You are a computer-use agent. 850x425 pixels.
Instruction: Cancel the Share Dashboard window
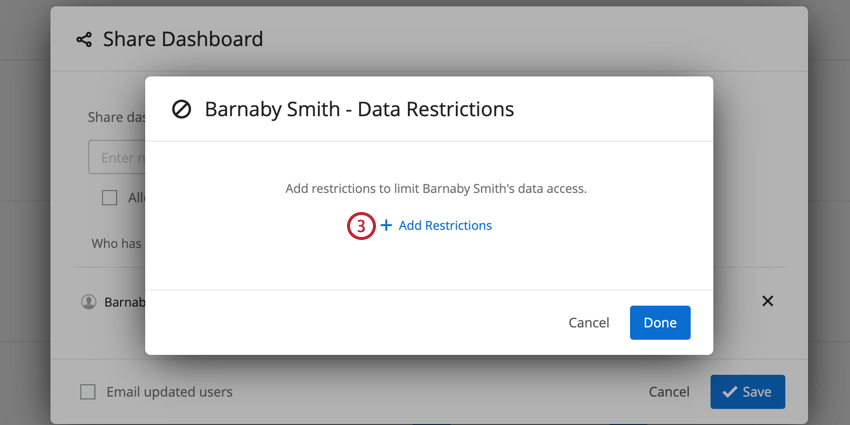[669, 392]
